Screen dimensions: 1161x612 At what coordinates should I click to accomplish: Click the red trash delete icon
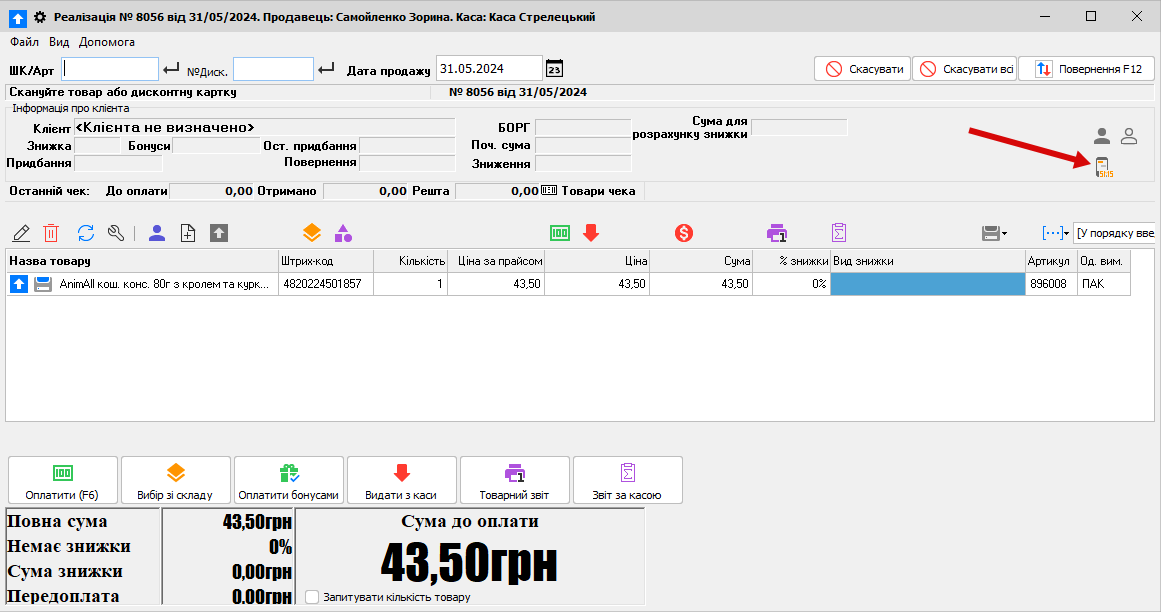tap(51, 233)
